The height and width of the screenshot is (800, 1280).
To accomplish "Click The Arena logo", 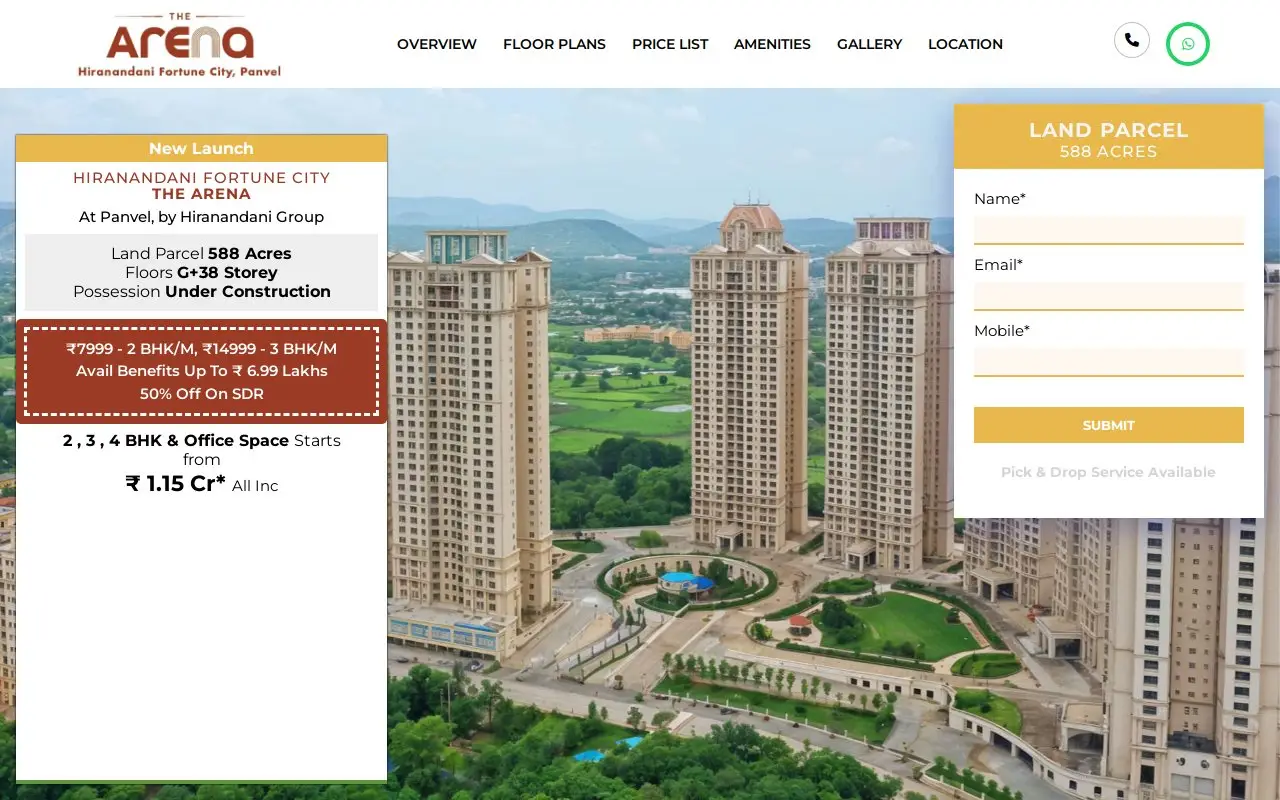I will click(x=180, y=45).
